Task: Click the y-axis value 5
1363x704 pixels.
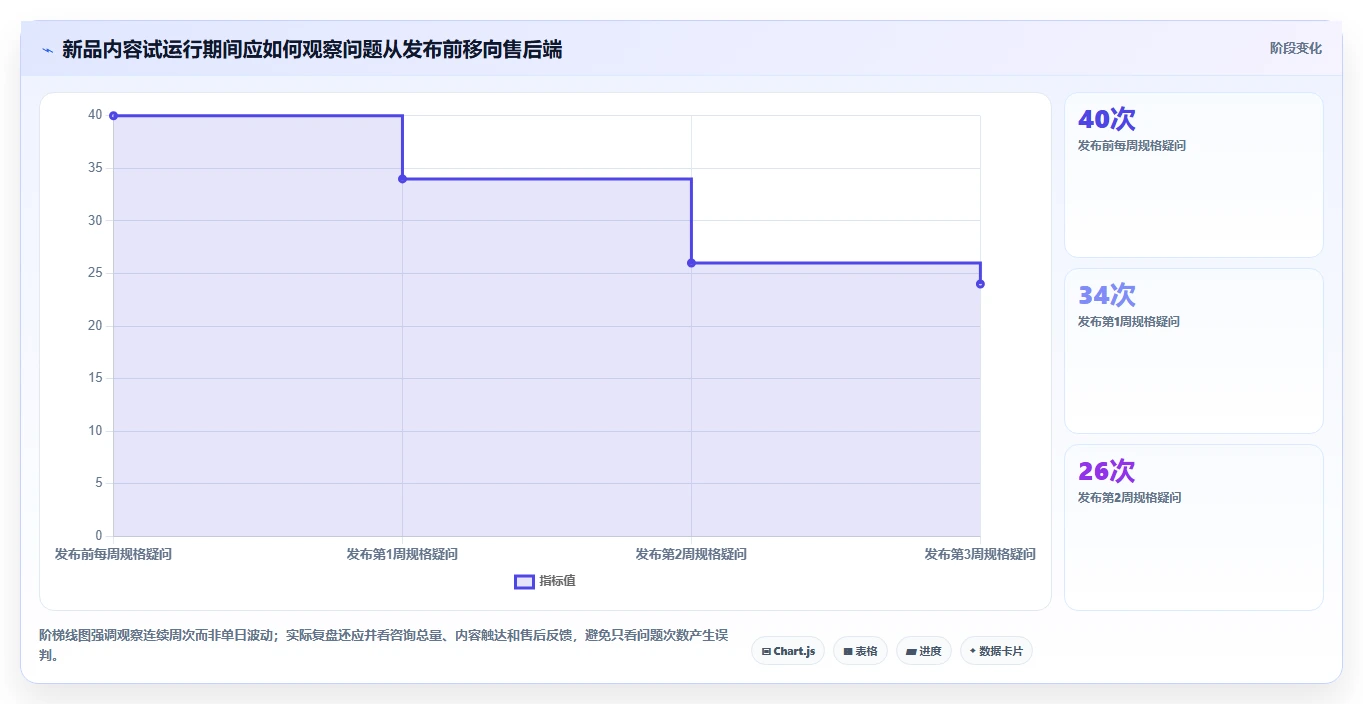Action: 99,483
